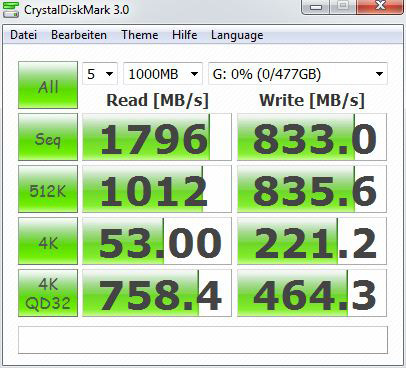Close the CrystalDiskMark window
Screen dimensions: 406x368
point(380,7)
